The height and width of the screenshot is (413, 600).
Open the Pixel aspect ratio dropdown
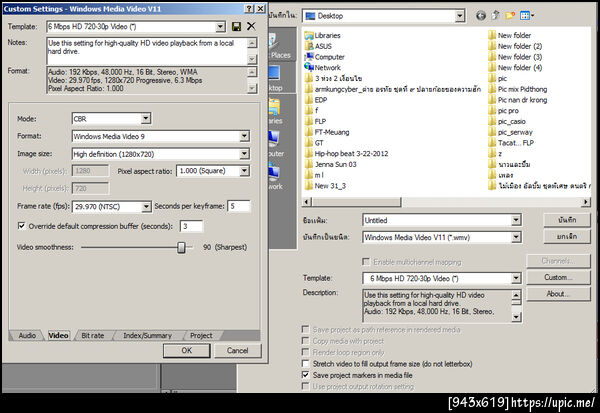click(x=244, y=171)
